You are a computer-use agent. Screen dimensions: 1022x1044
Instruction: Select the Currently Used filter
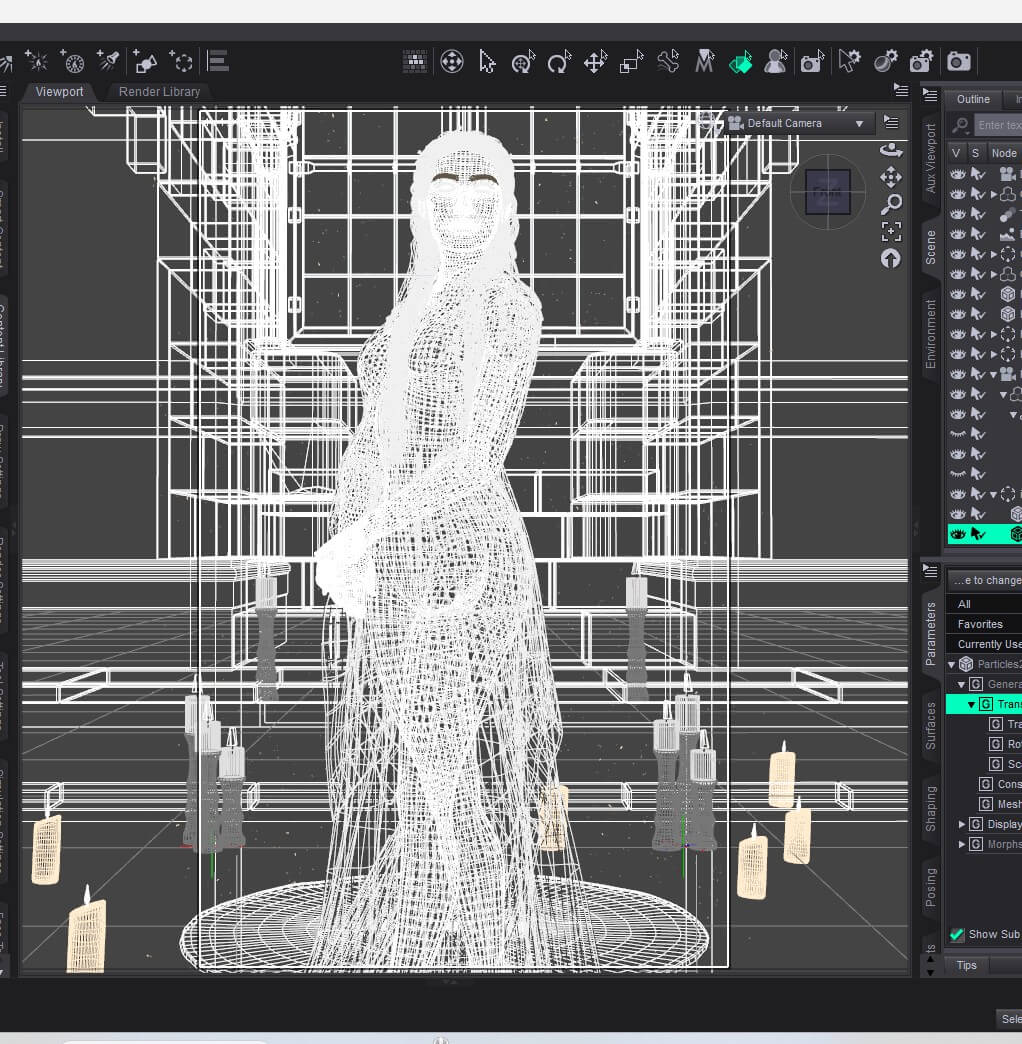(984, 644)
